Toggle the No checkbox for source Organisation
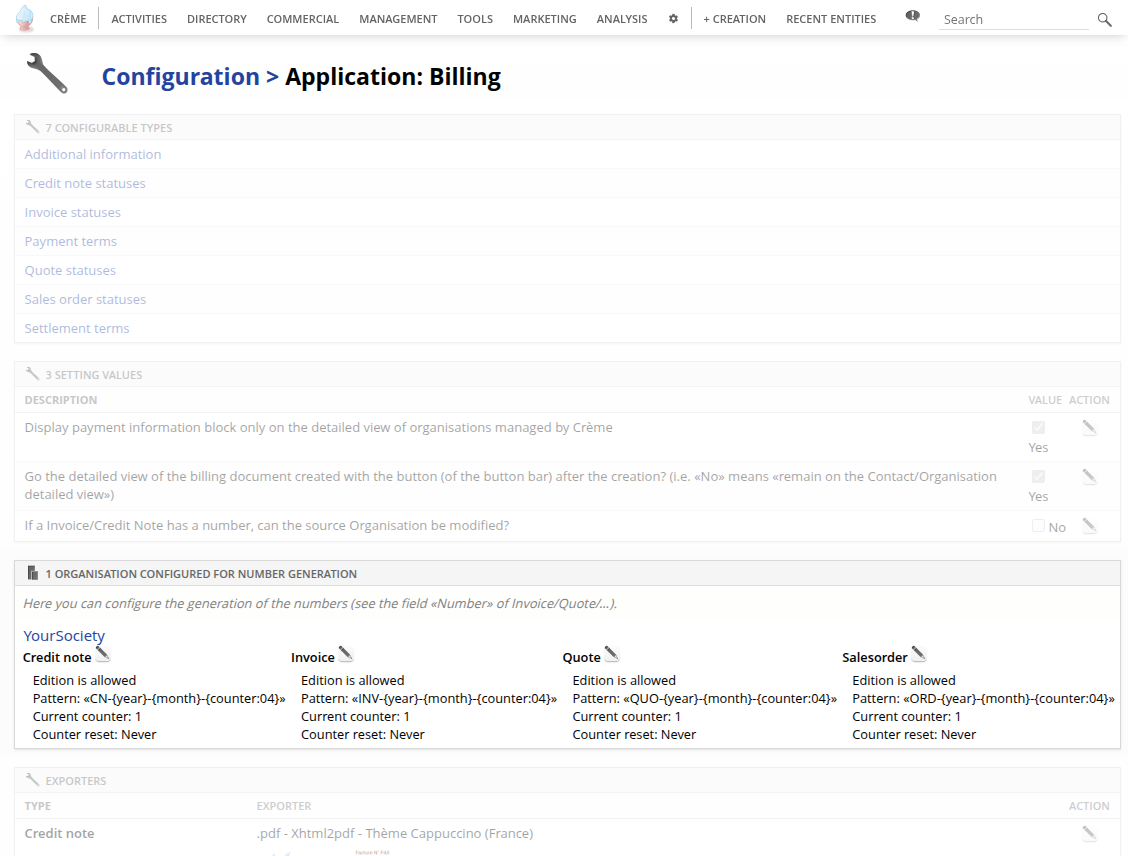The width and height of the screenshot is (1128, 856). [1038, 526]
